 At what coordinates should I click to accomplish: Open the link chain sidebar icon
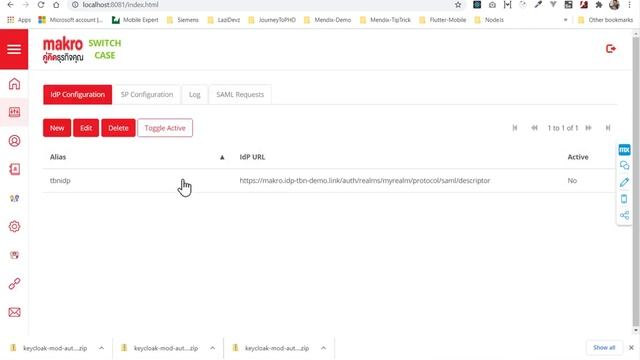(x=14, y=284)
